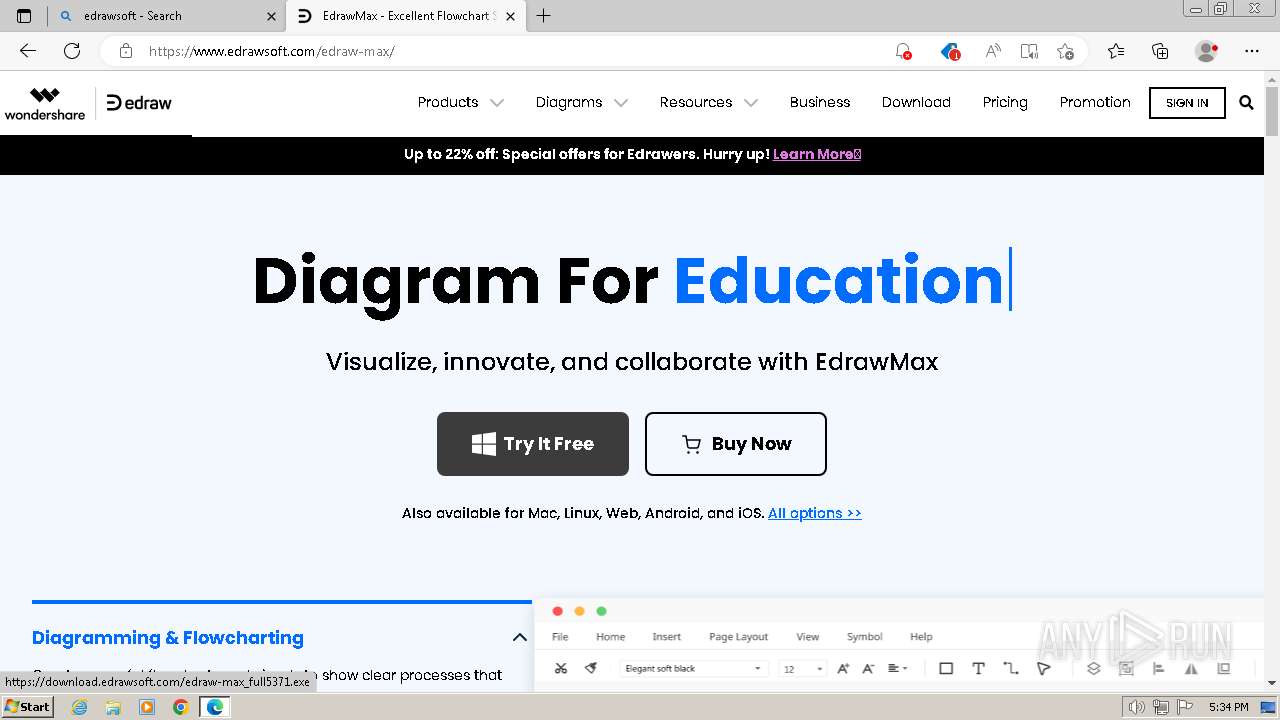The height and width of the screenshot is (720, 1280).
Task: Click the increase font size icon
Action: (843, 668)
